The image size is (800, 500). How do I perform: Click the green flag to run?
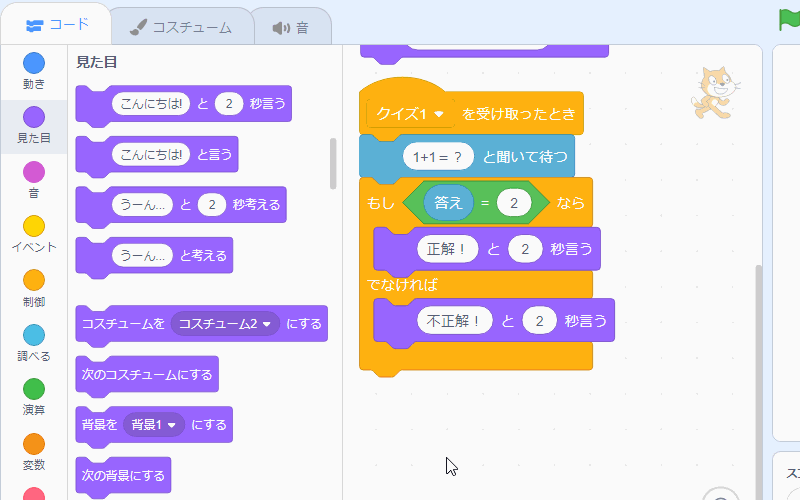coord(790,20)
